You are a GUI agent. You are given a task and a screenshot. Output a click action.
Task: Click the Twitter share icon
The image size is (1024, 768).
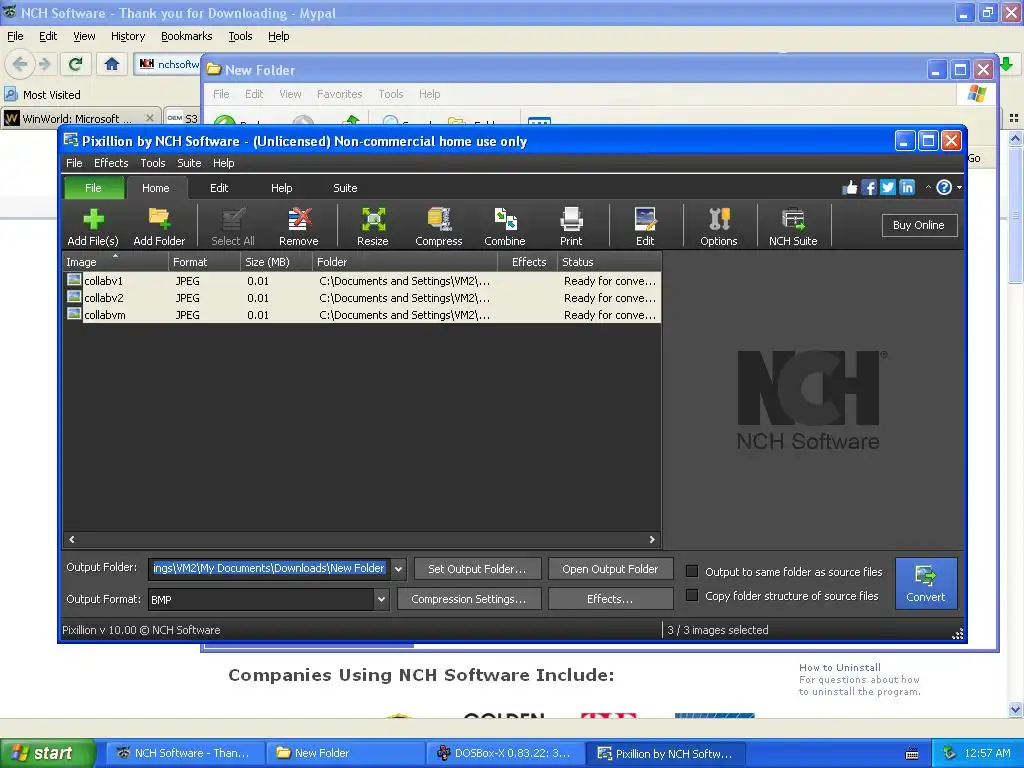coord(888,188)
